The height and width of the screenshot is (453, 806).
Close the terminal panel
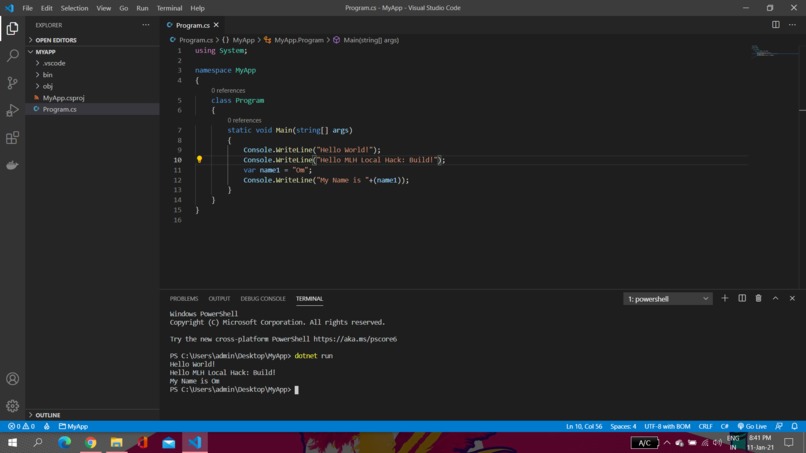[792, 298]
